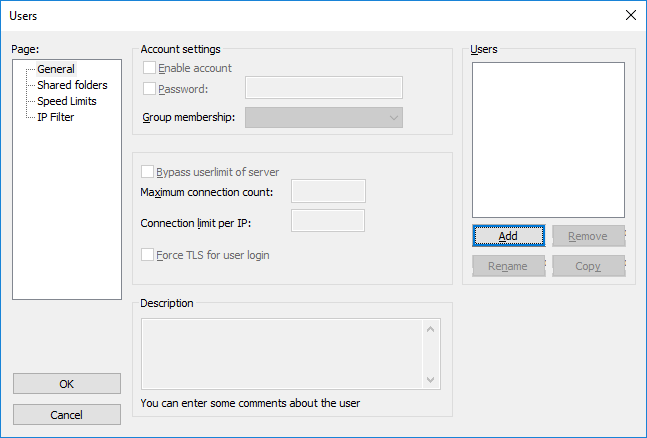Click the Copy user button
Screen dimensions: 647x438
588,266
